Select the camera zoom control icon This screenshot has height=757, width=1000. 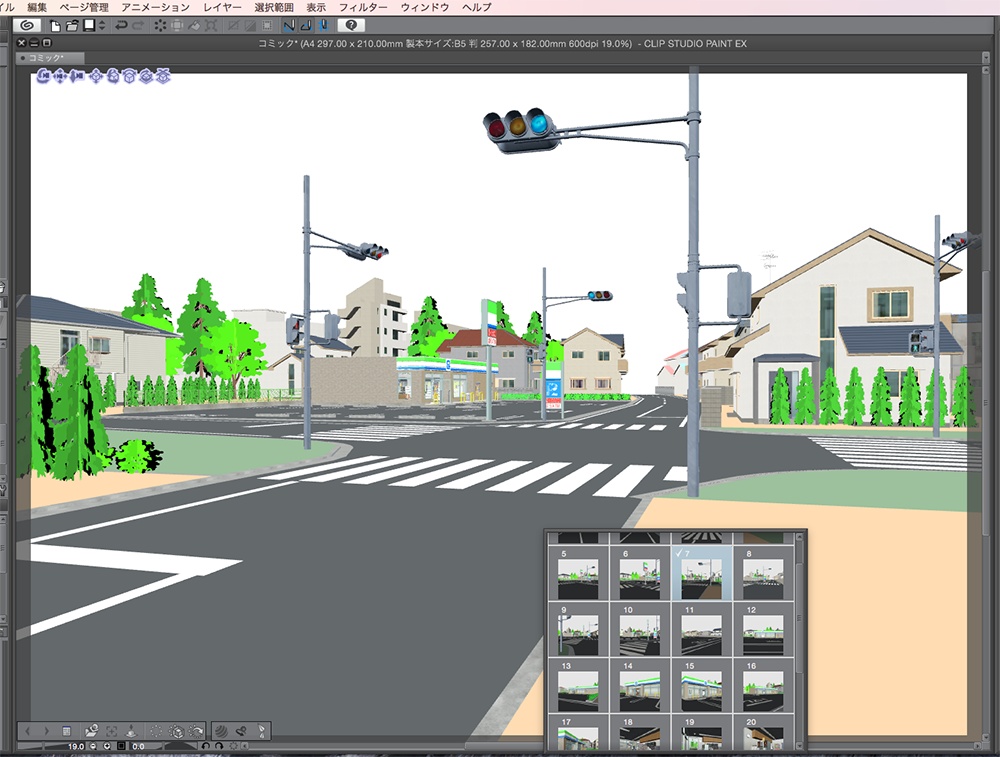[79, 76]
